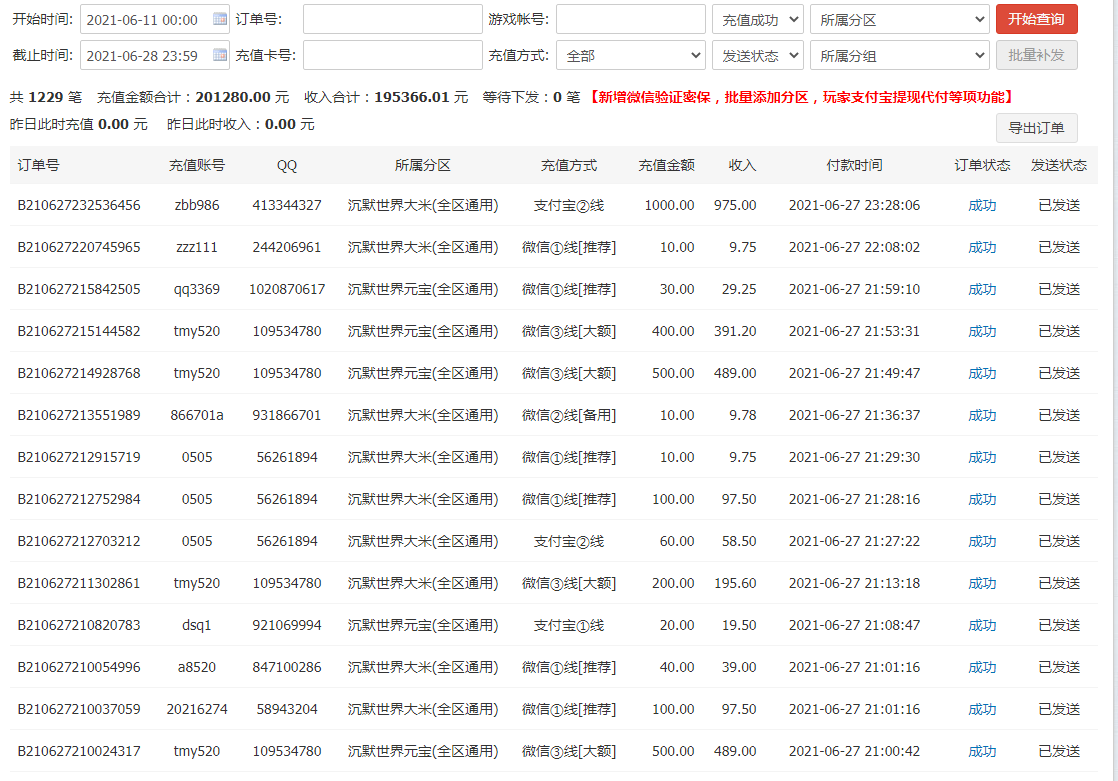Select order number B210627212752984
This screenshot has height=781, width=1118.
tap(79, 499)
